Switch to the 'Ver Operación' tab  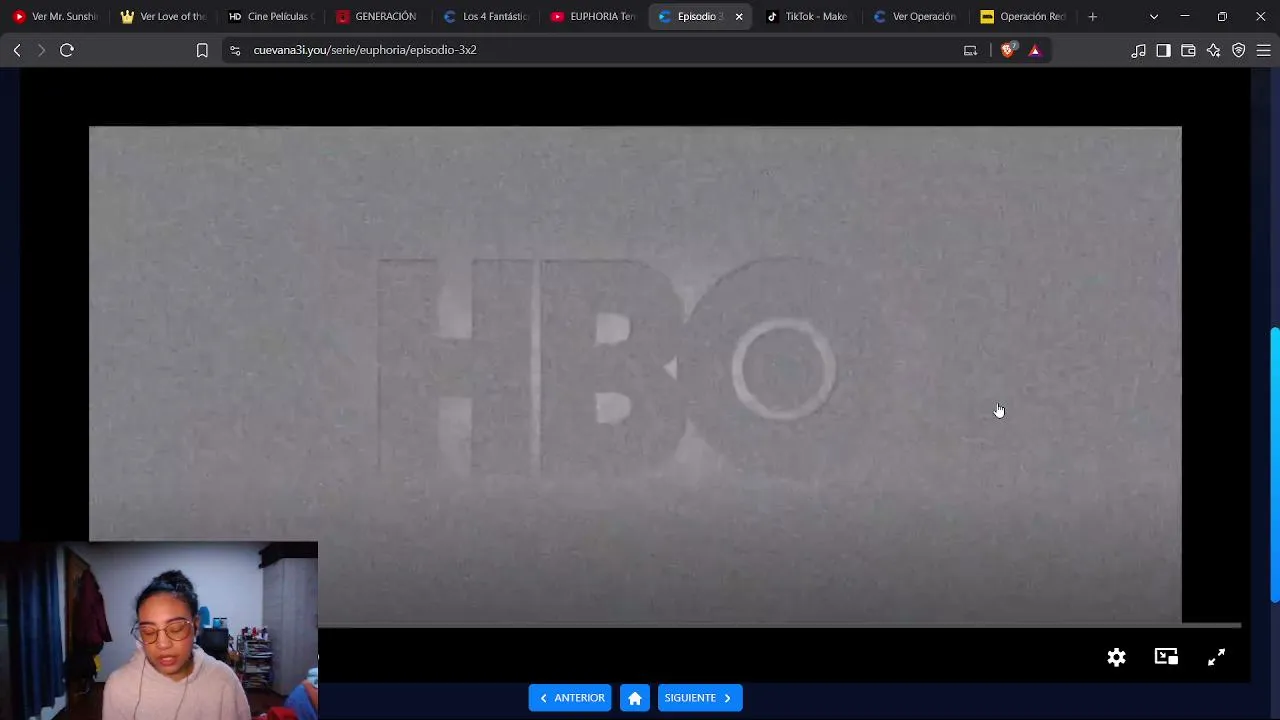[x=916, y=16]
